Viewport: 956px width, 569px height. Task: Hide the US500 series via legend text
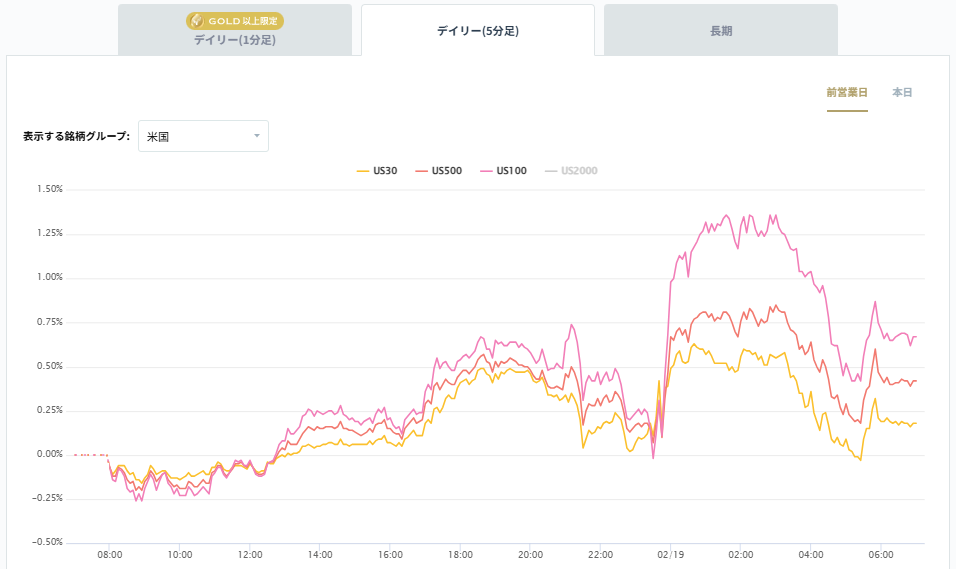tap(446, 171)
